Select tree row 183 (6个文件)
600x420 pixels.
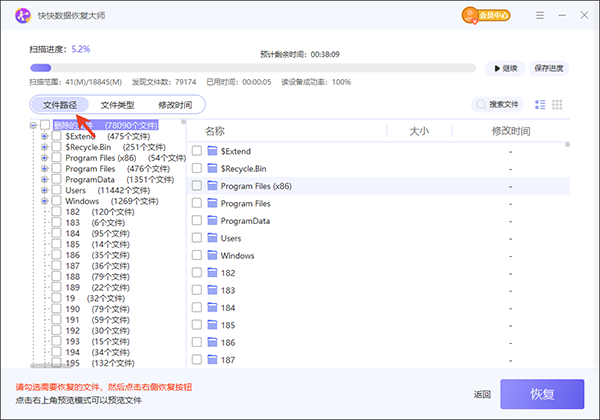95,222
